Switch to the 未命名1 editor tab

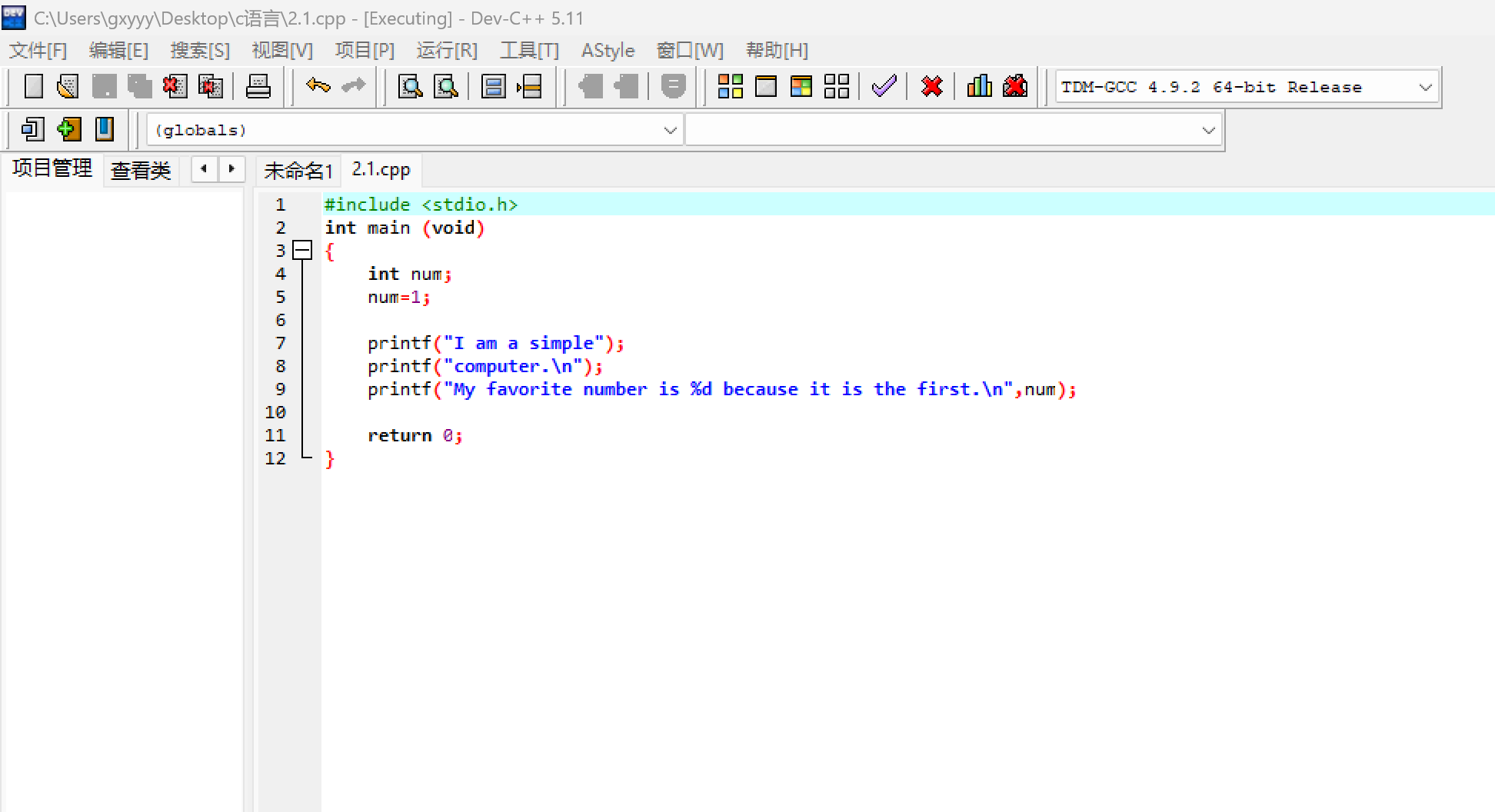point(298,170)
